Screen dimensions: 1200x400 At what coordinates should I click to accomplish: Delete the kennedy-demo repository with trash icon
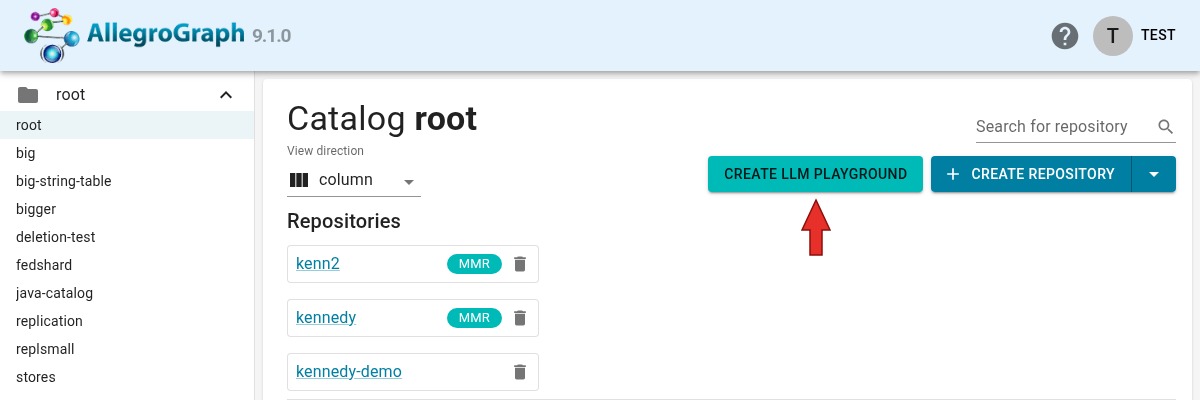coord(519,372)
